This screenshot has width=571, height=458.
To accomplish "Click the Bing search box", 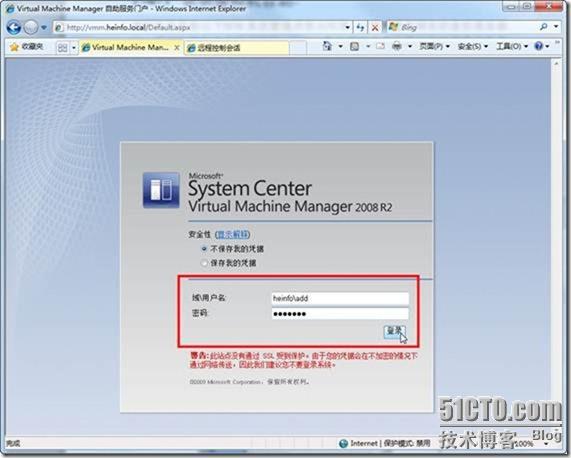I will coord(462,27).
